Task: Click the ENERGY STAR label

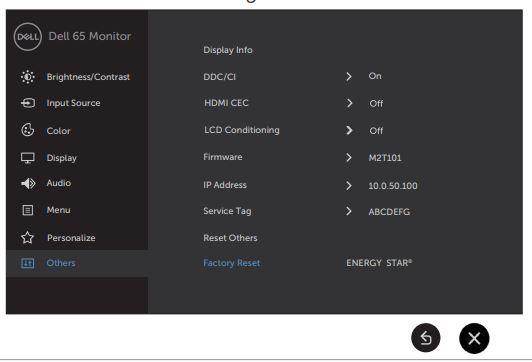Action: tap(379, 263)
